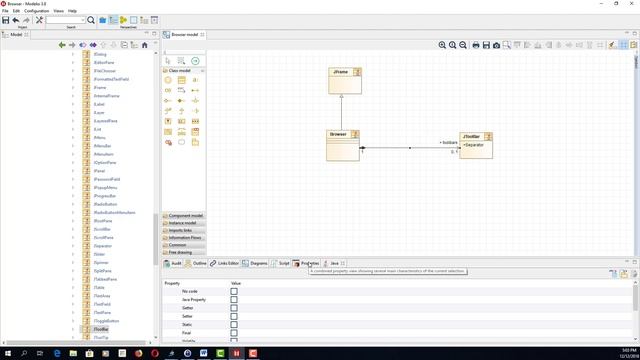Image resolution: width=640 pixels, height=360 pixels.
Task: Expand the JToolBar tree node
Action: click(73, 329)
